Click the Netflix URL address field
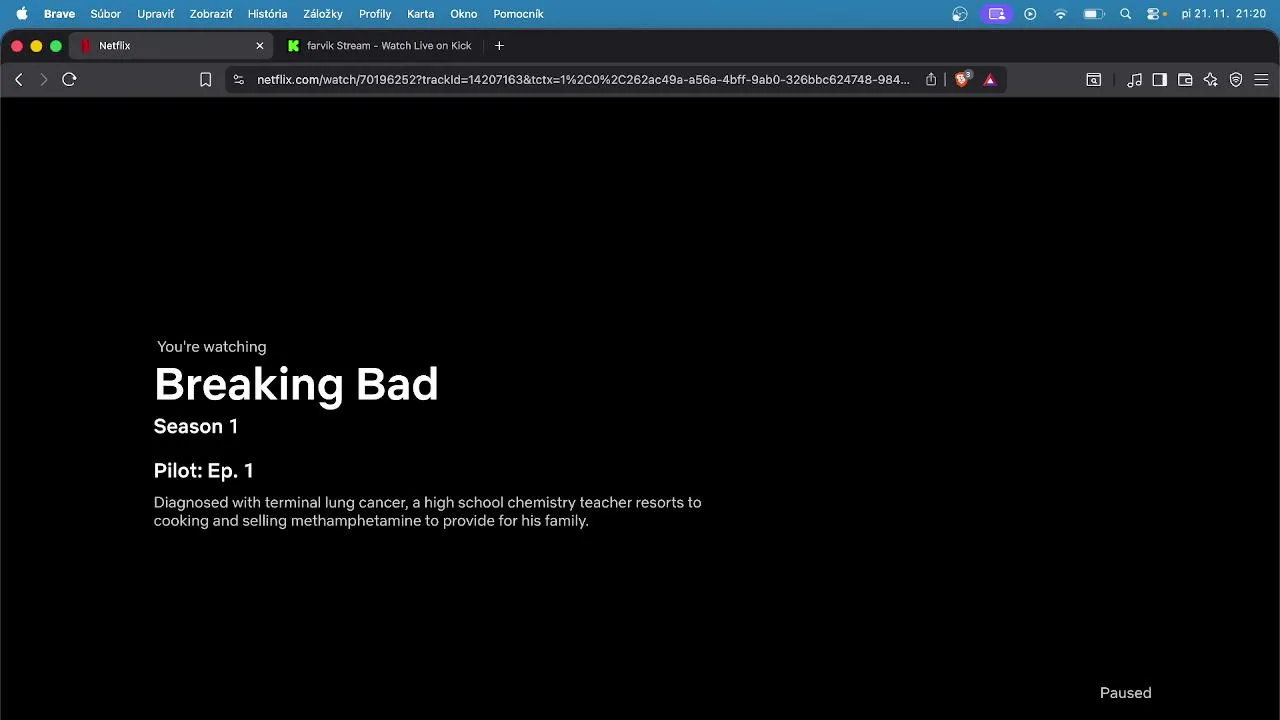Screen dimensions: 1280x720 point(583,80)
